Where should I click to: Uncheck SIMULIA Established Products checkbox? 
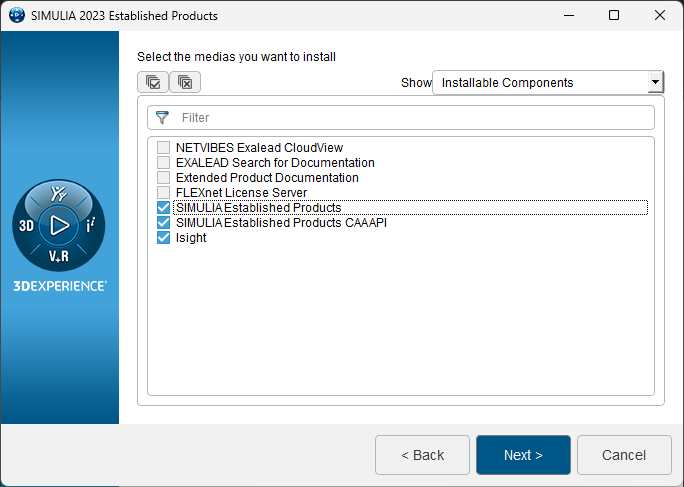[164, 208]
